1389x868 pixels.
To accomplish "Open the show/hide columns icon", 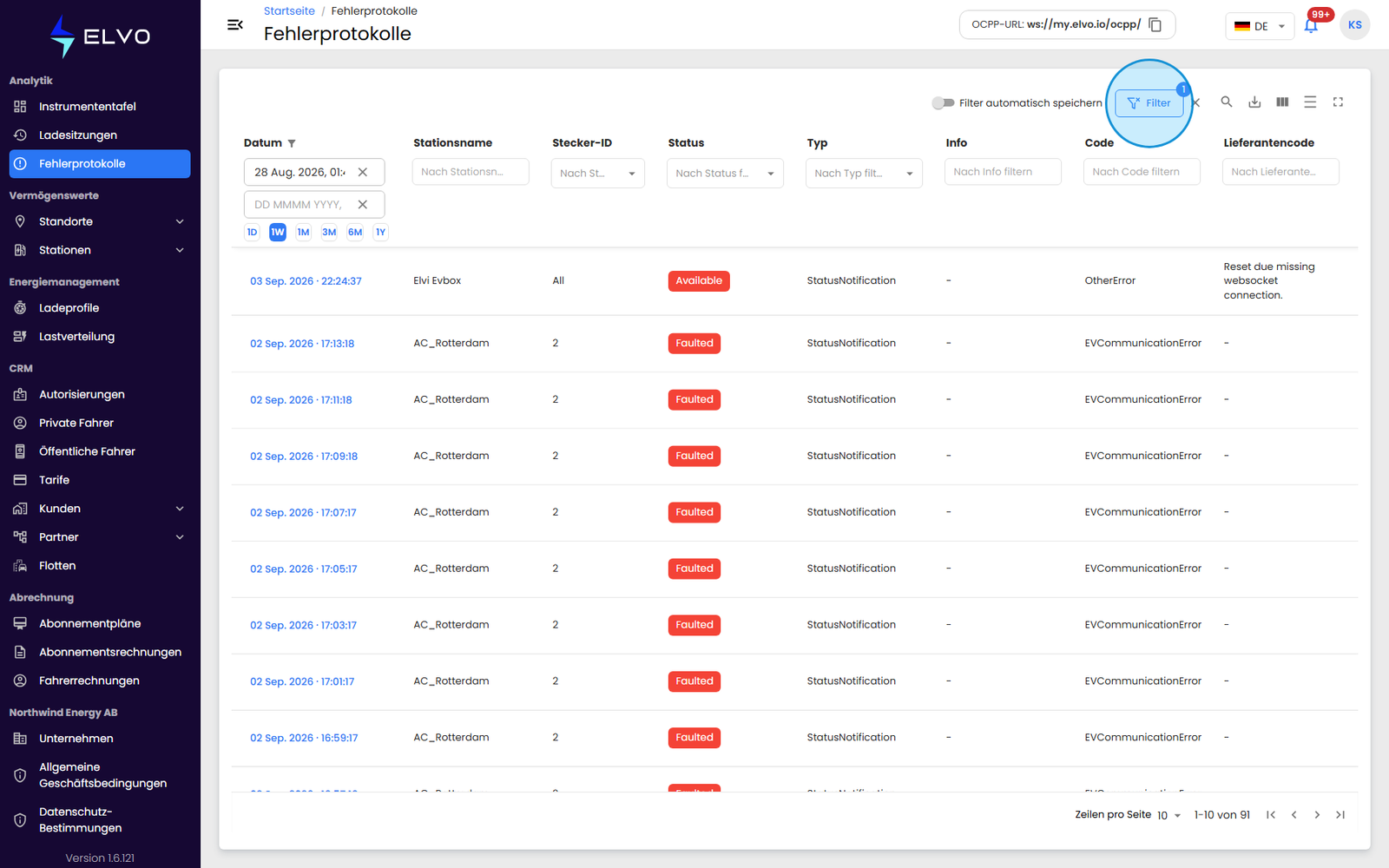I will (1282, 102).
